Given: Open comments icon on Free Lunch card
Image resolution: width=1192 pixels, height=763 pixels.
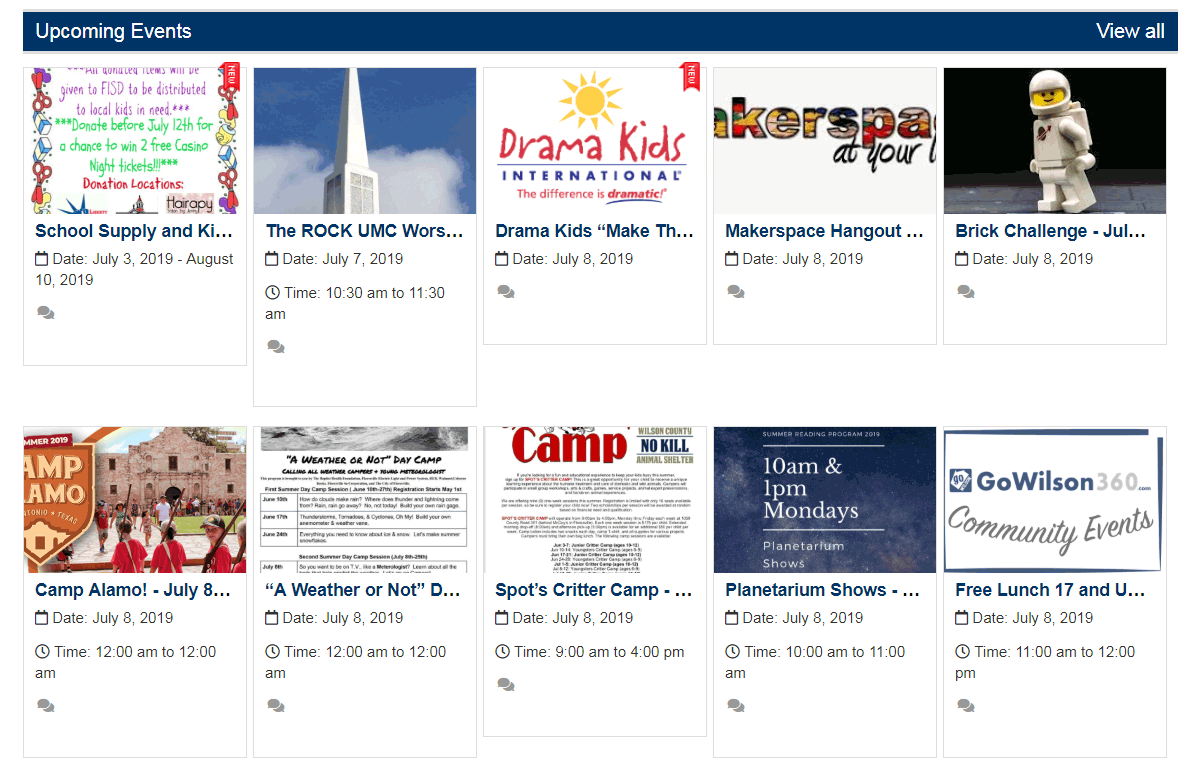Looking at the screenshot, I should [x=966, y=706].
